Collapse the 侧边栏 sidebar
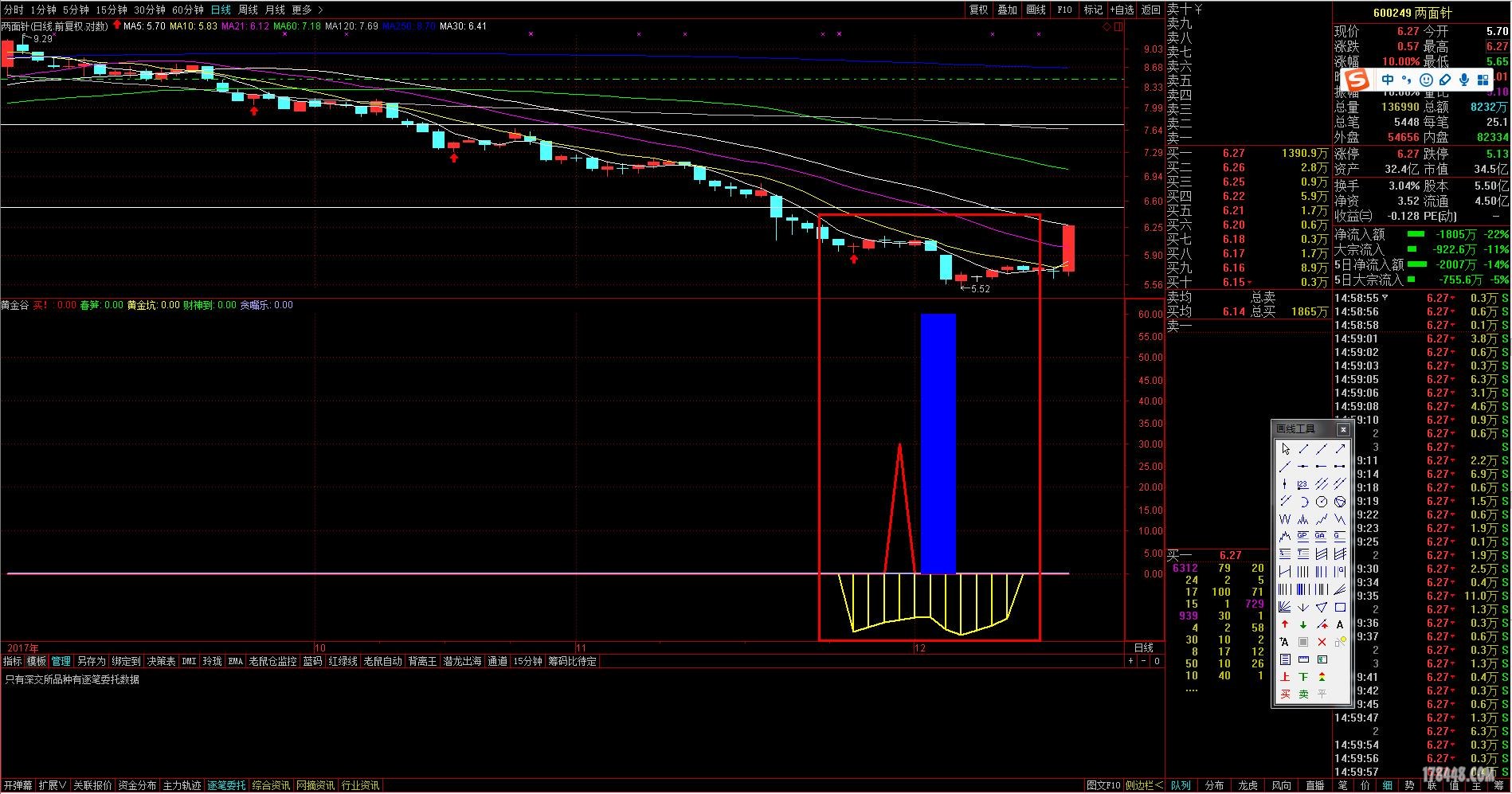 (1144, 785)
